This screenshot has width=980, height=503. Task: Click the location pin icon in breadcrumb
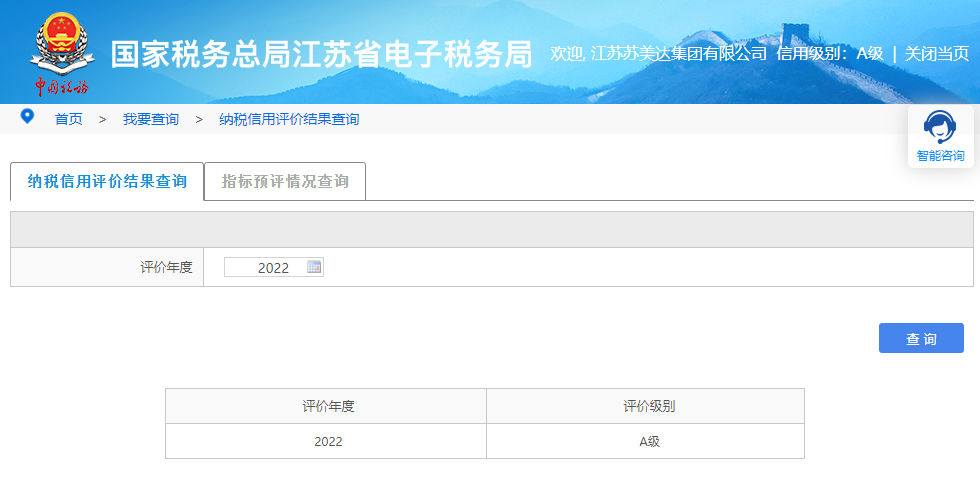point(27,117)
